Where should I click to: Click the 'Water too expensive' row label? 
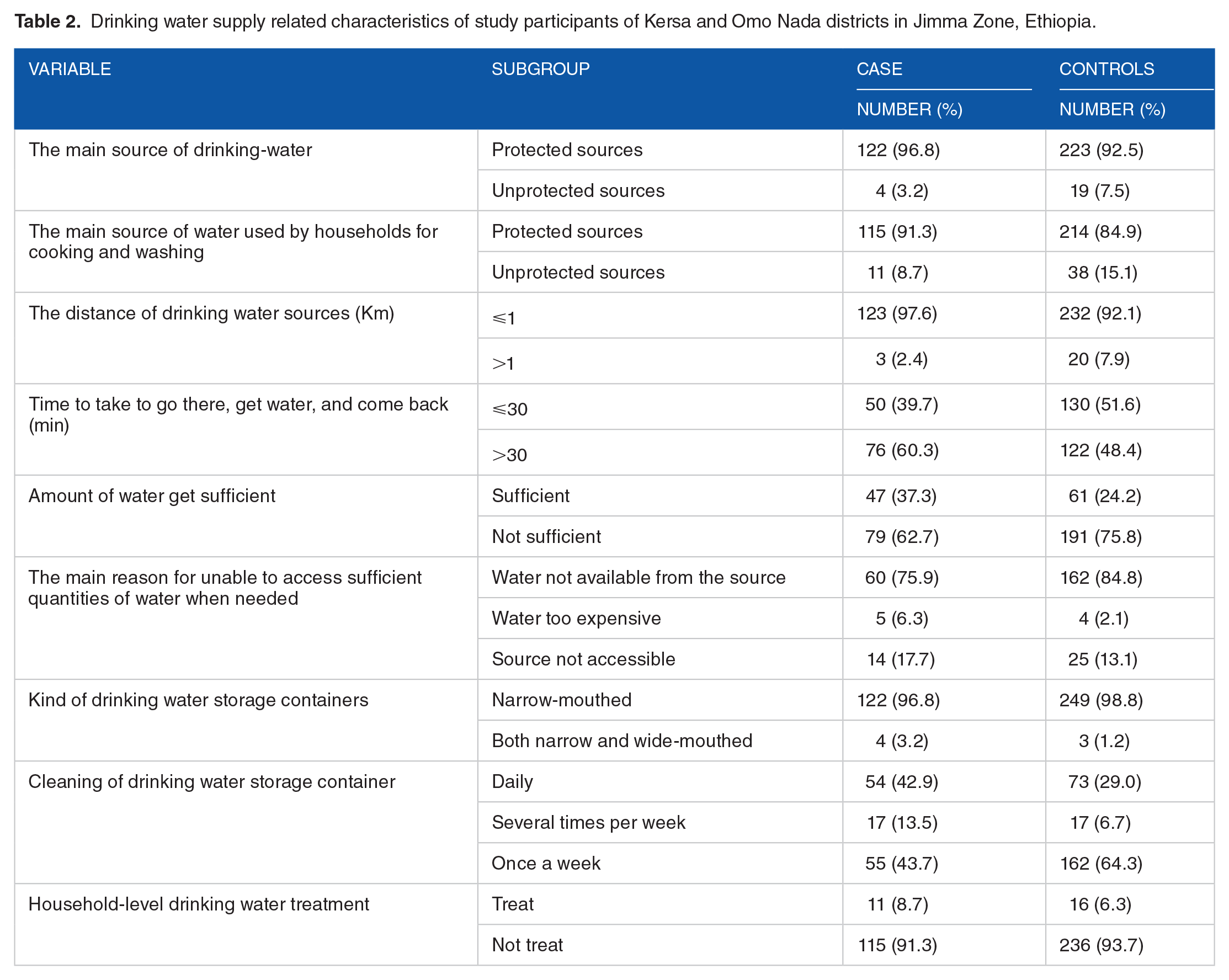(x=576, y=619)
